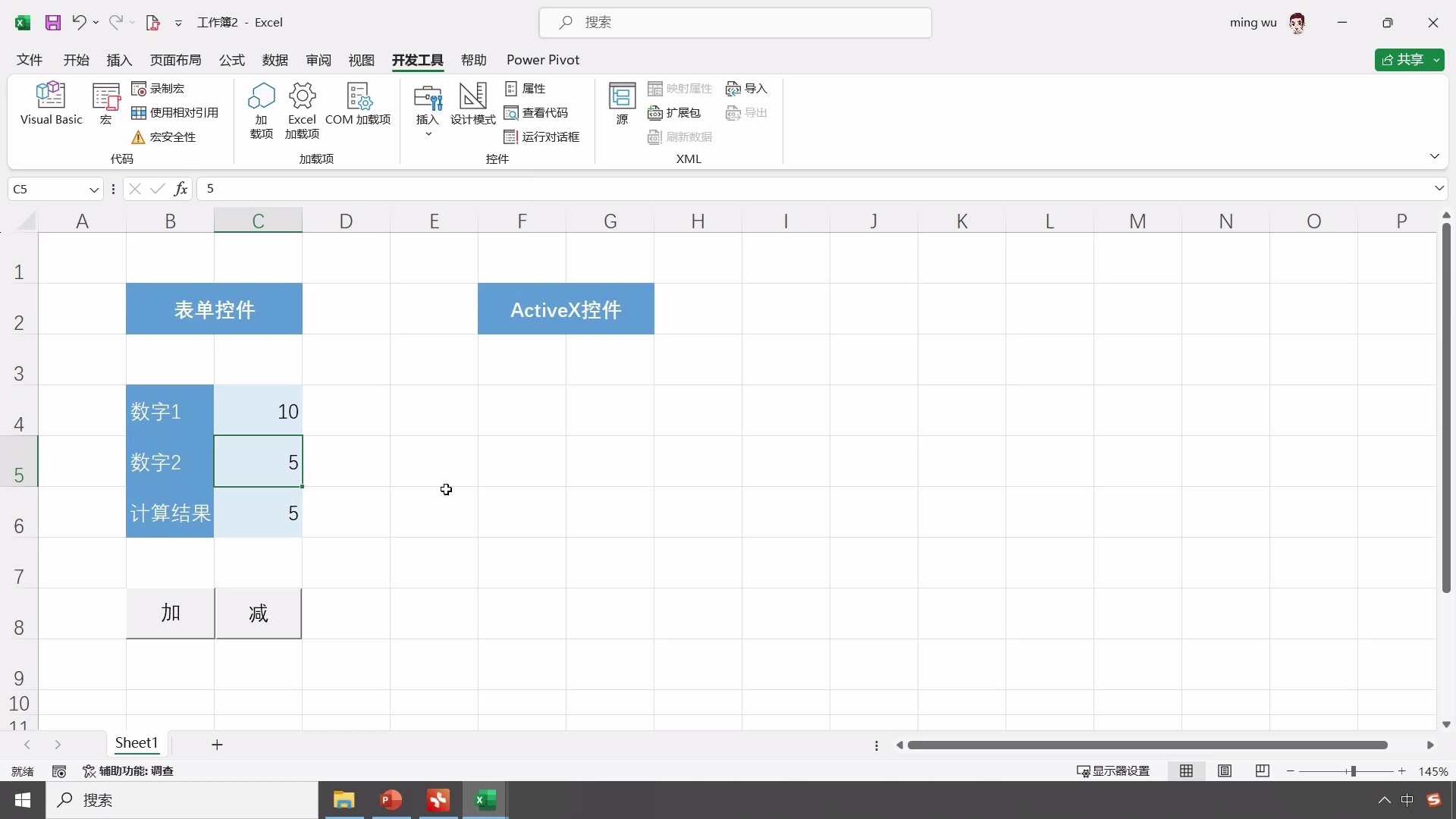
Task: Open the Data (数据) ribbon tab
Action: coord(275,60)
